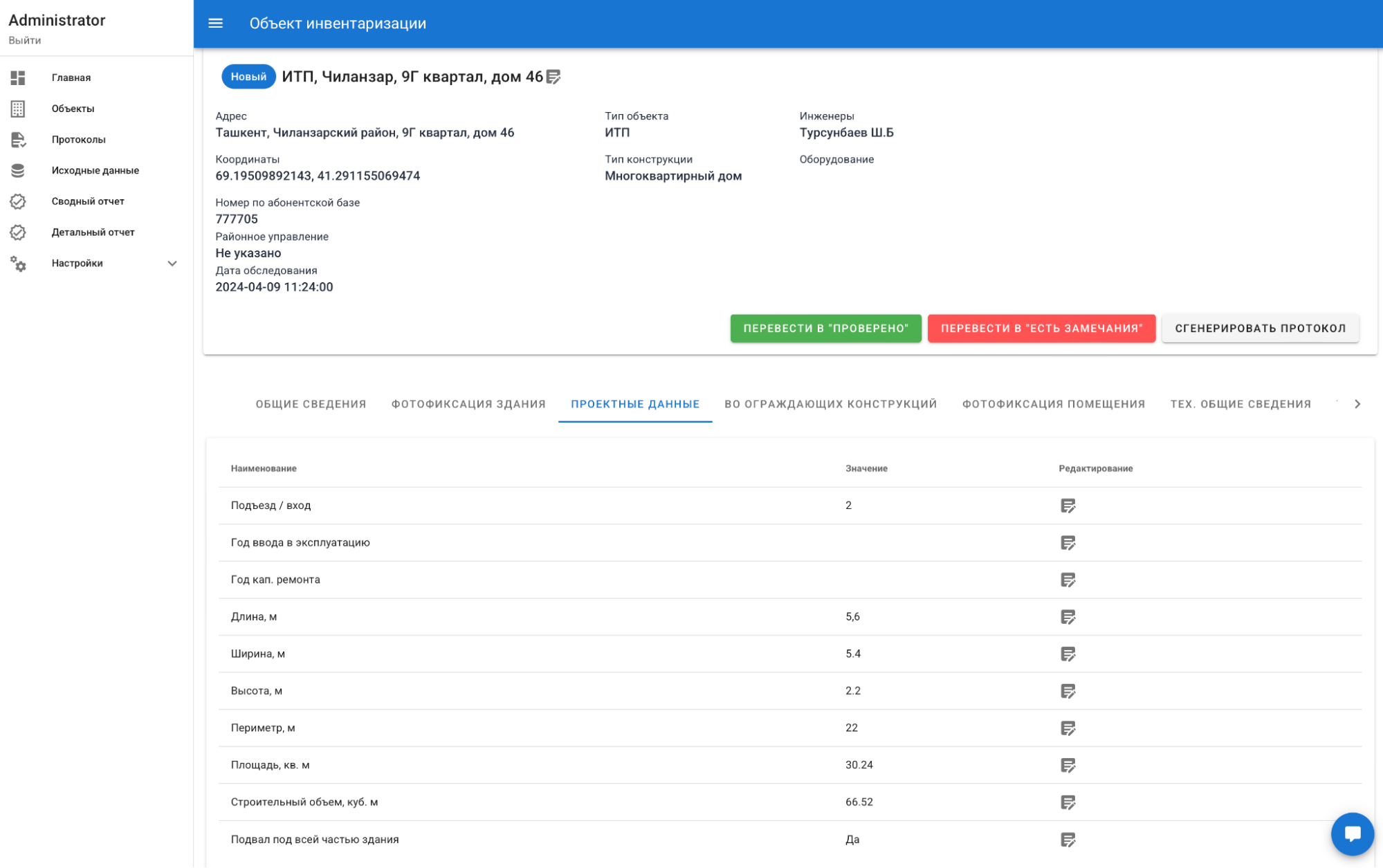Click the 'Выйти' logout link

pyautogui.click(x=25, y=40)
